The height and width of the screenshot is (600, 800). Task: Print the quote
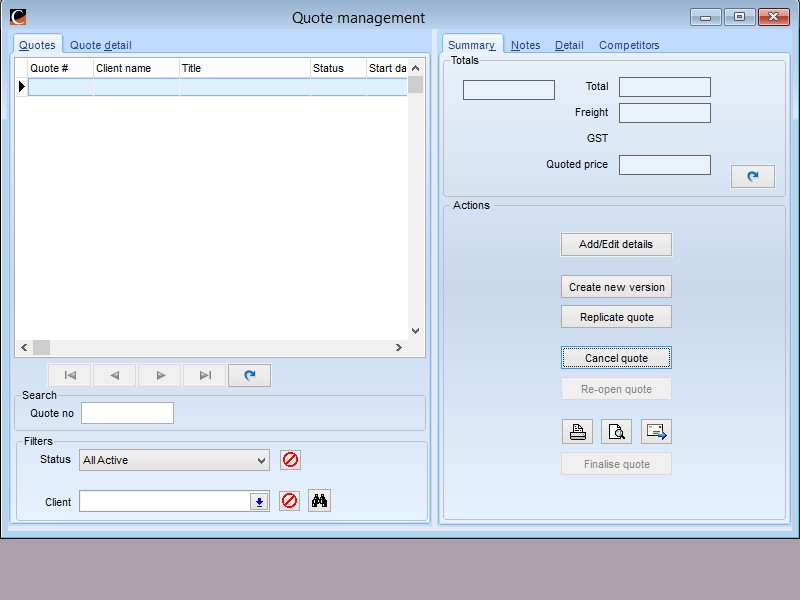click(x=578, y=432)
